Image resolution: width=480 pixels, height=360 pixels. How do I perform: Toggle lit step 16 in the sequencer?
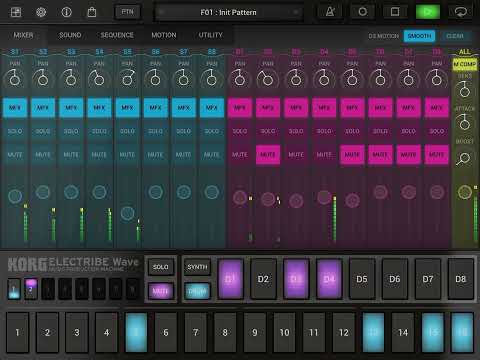pos(462,332)
